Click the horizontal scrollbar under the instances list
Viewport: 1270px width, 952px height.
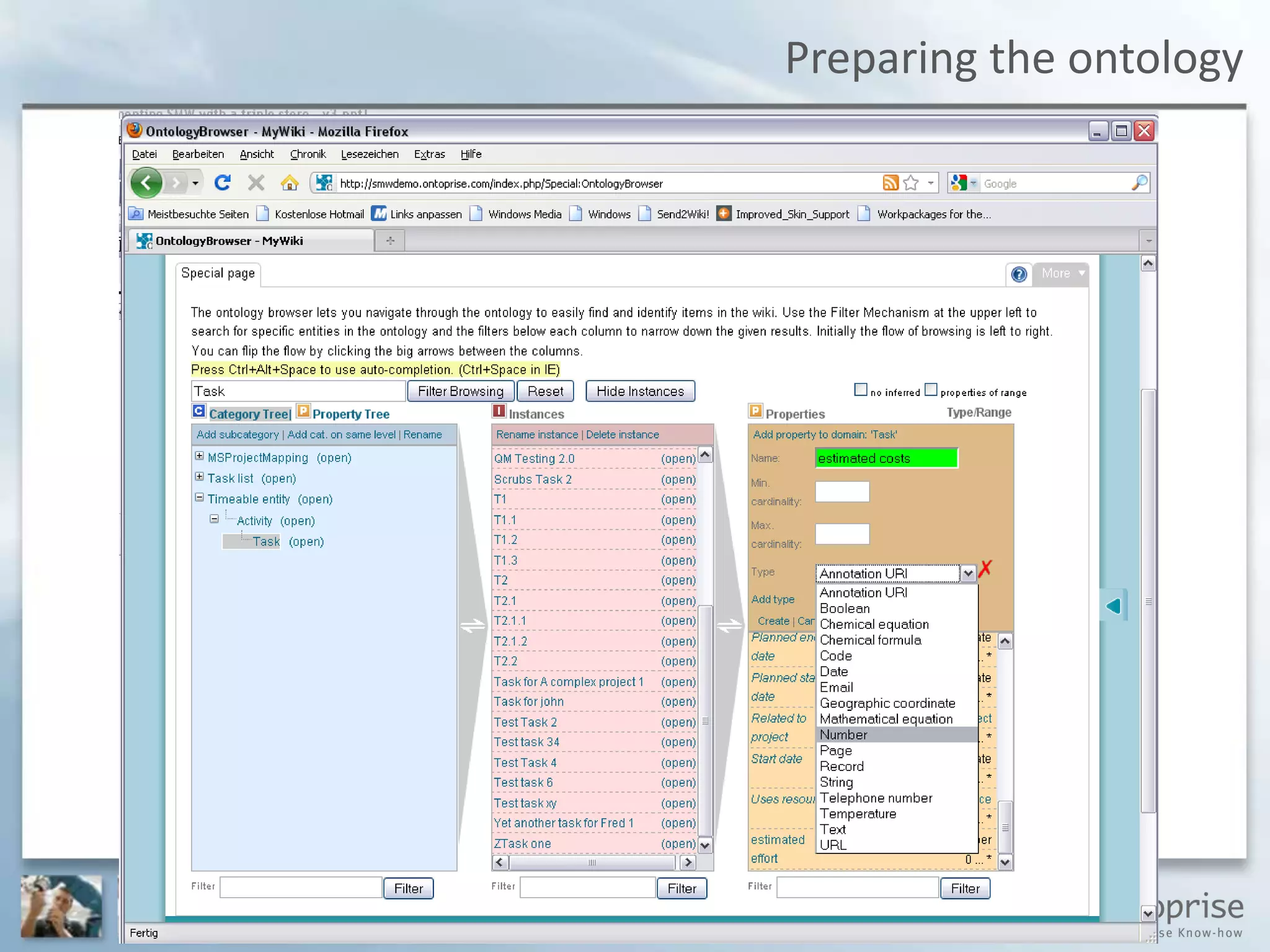[x=592, y=863]
